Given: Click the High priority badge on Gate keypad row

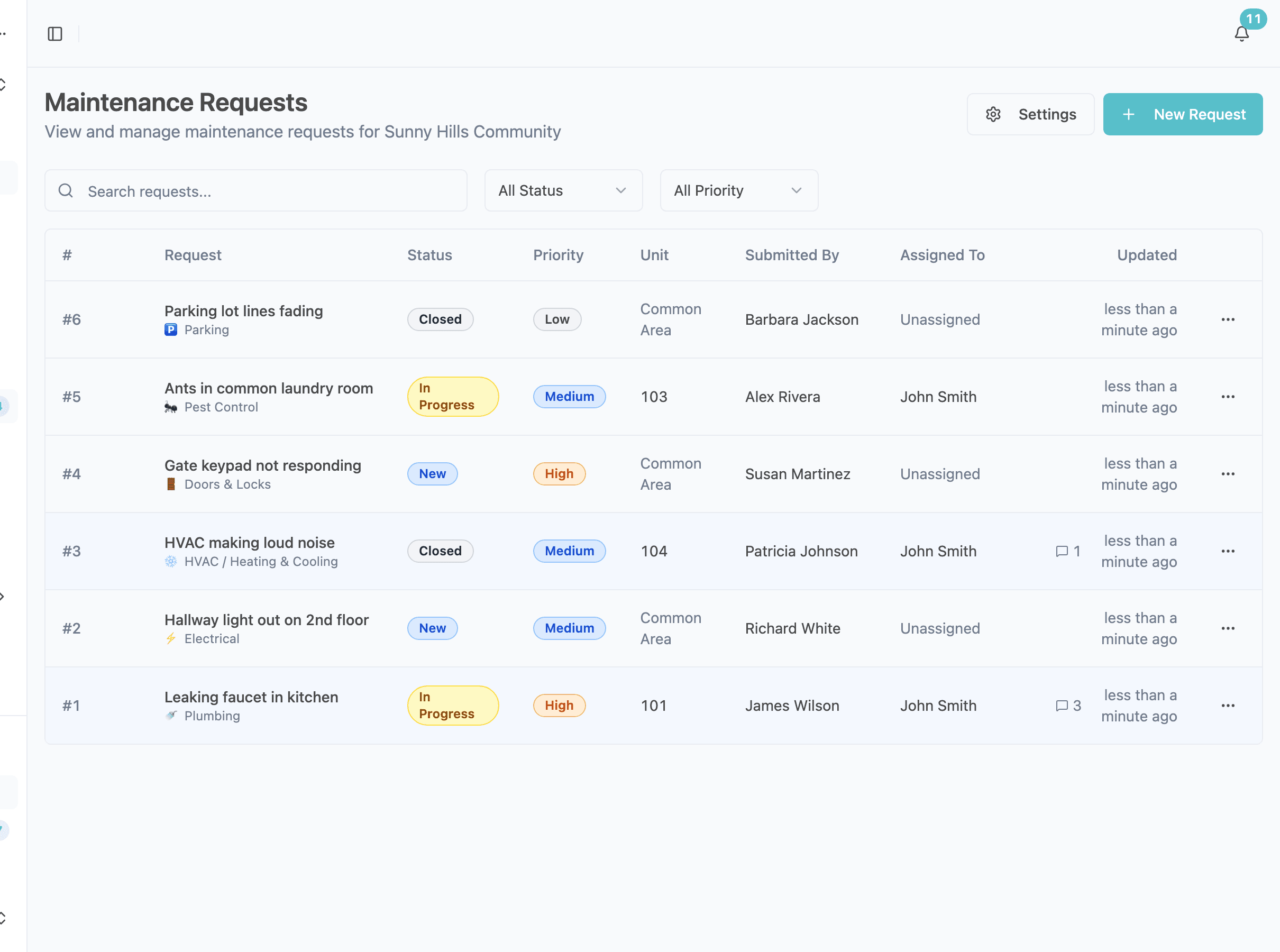Looking at the screenshot, I should [x=559, y=474].
